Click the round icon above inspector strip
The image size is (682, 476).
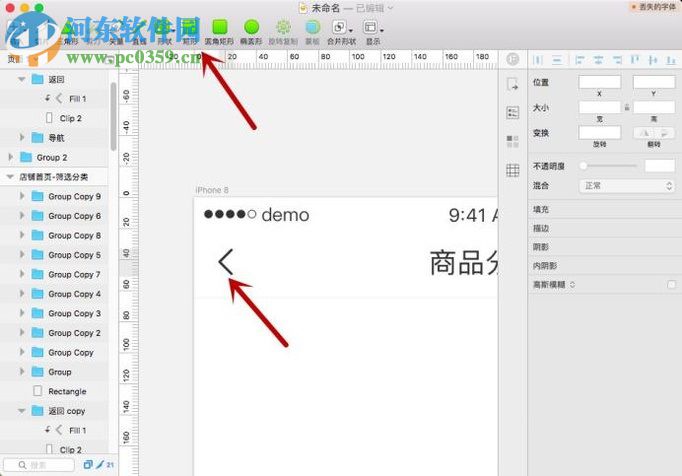(512, 59)
